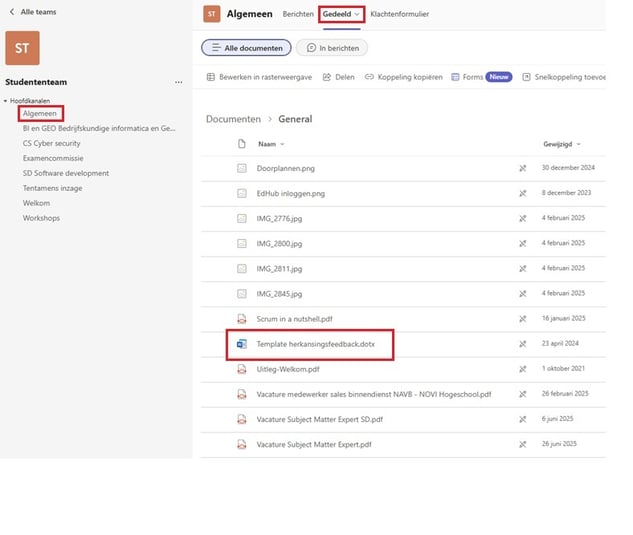Click the Delen toolbar button
Image resolution: width=633 pixels, height=535 pixels.
point(338,77)
